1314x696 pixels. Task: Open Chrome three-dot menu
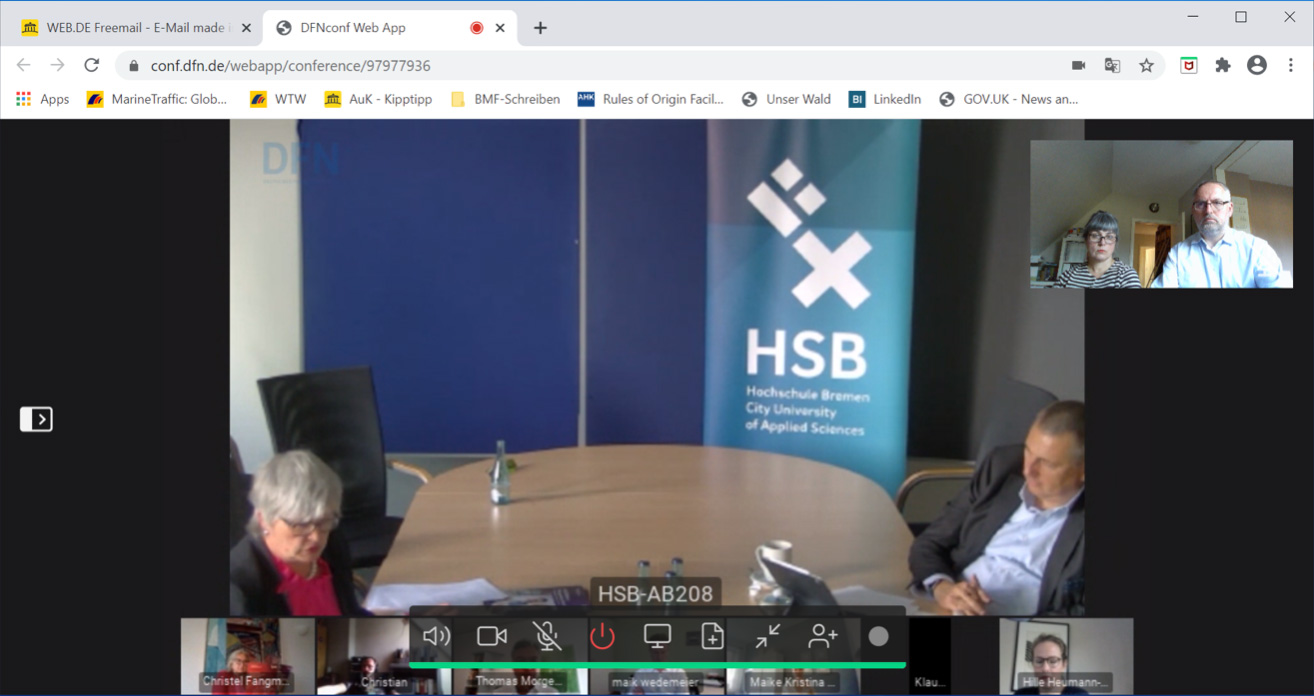(1291, 66)
